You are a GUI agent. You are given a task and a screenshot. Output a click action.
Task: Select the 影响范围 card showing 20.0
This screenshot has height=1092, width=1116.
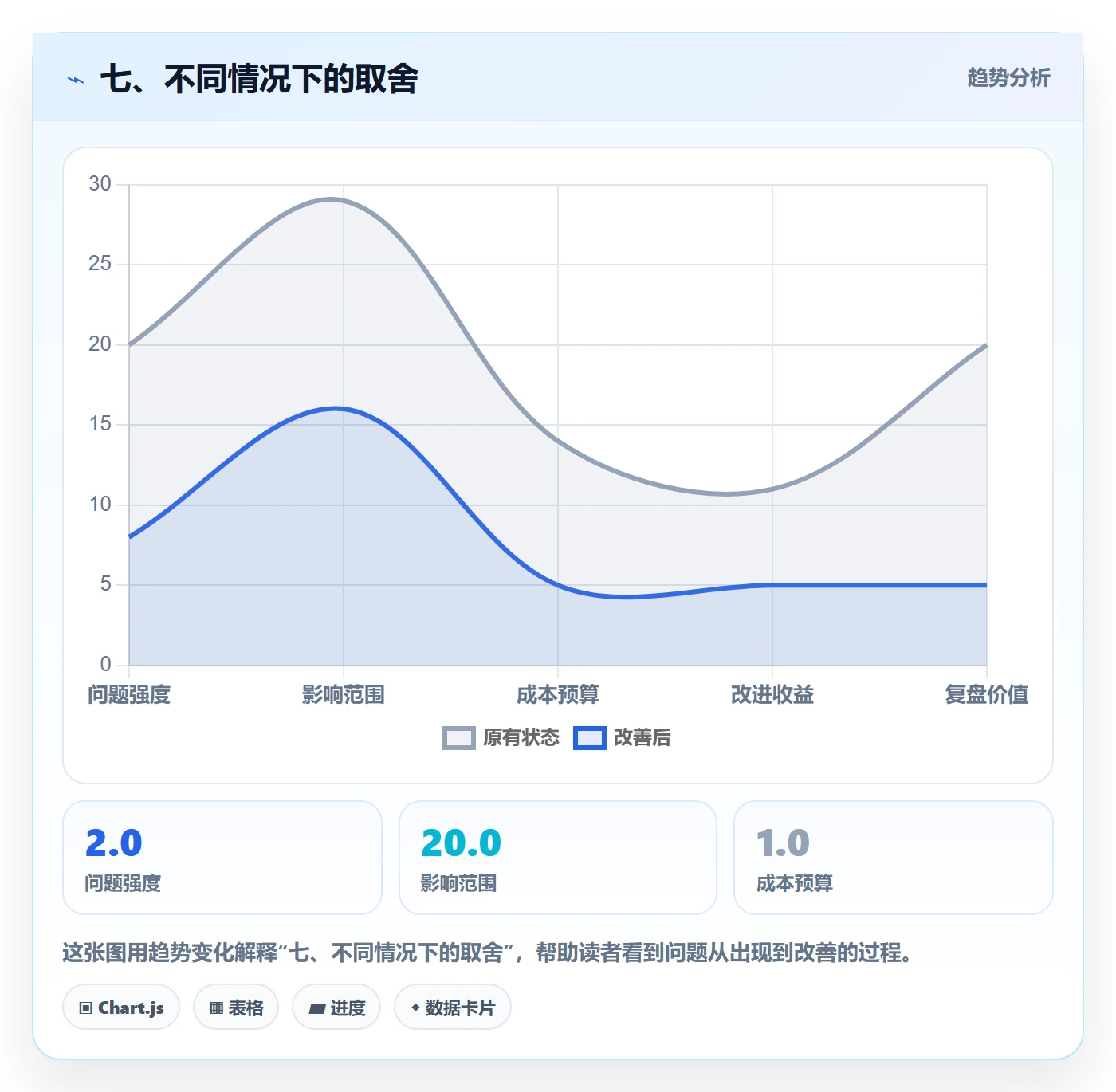click(x=558, y=858)
